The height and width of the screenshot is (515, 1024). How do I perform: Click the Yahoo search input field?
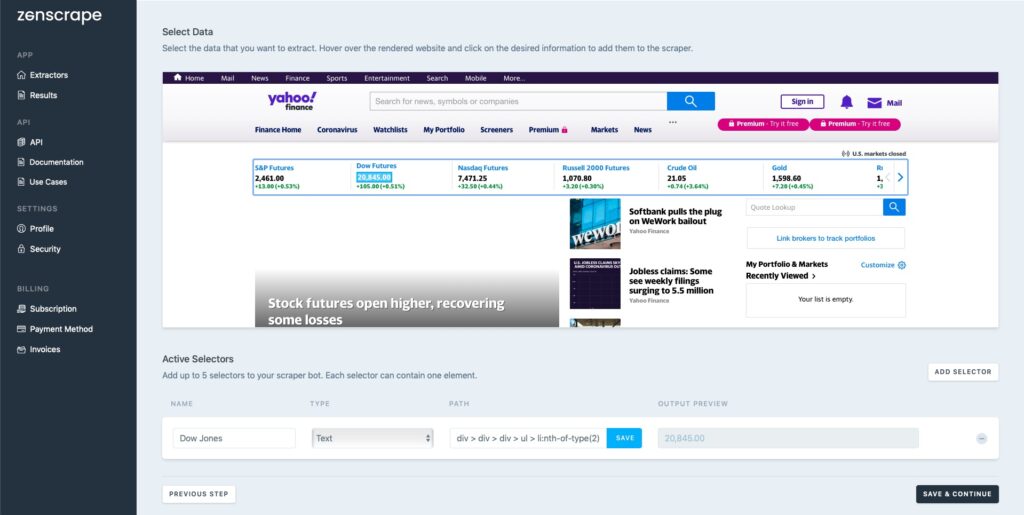(x=518, y=101)
